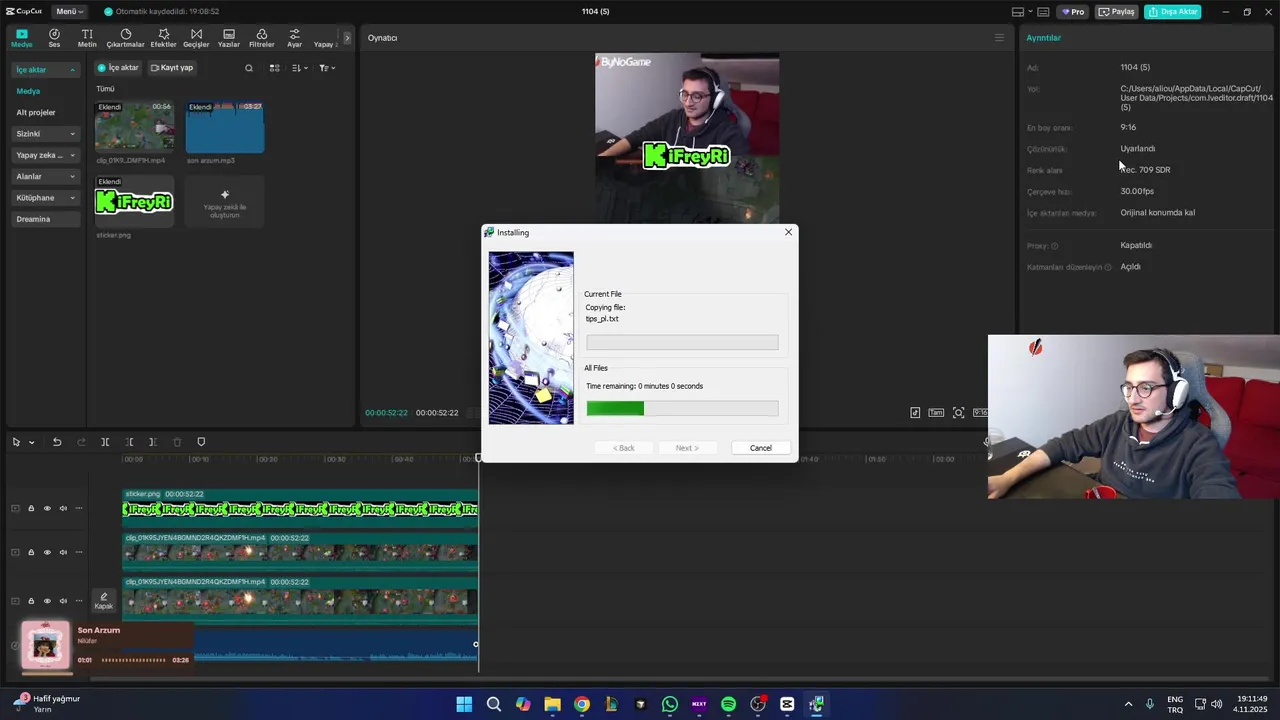
Task: Open the media sort dropdown
Action: [x=300, y=68]
